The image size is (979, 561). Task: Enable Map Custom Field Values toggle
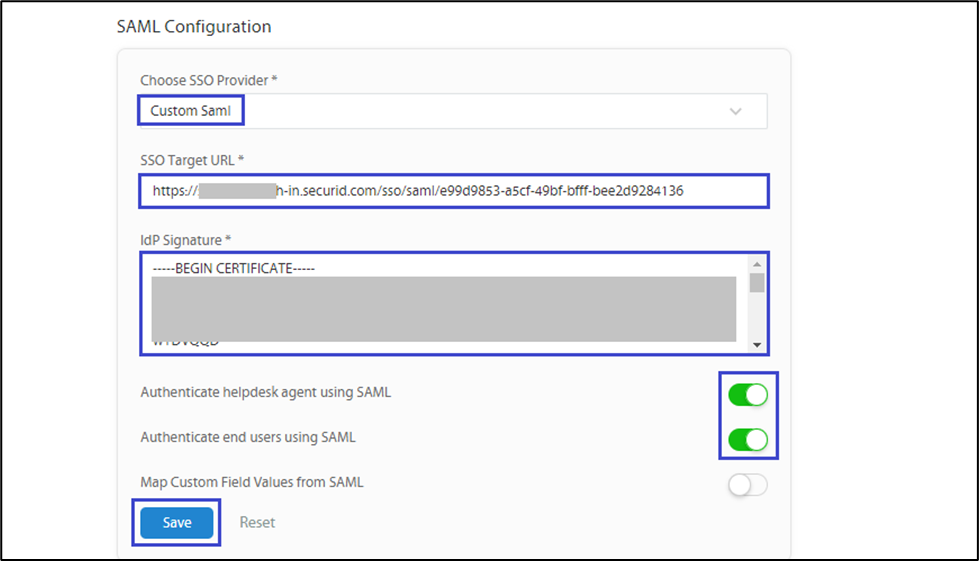pyautogui.click(x=747, y=485)
